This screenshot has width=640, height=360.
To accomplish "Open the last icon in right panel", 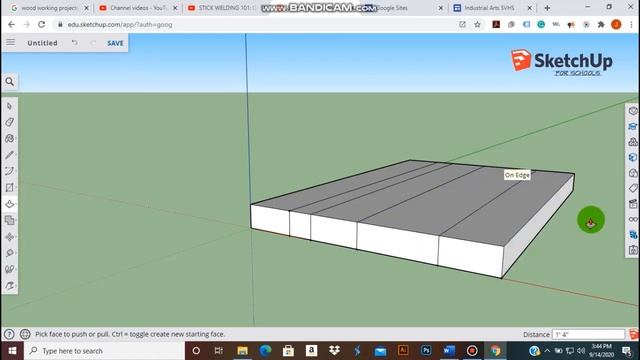I will pos(633,250).
